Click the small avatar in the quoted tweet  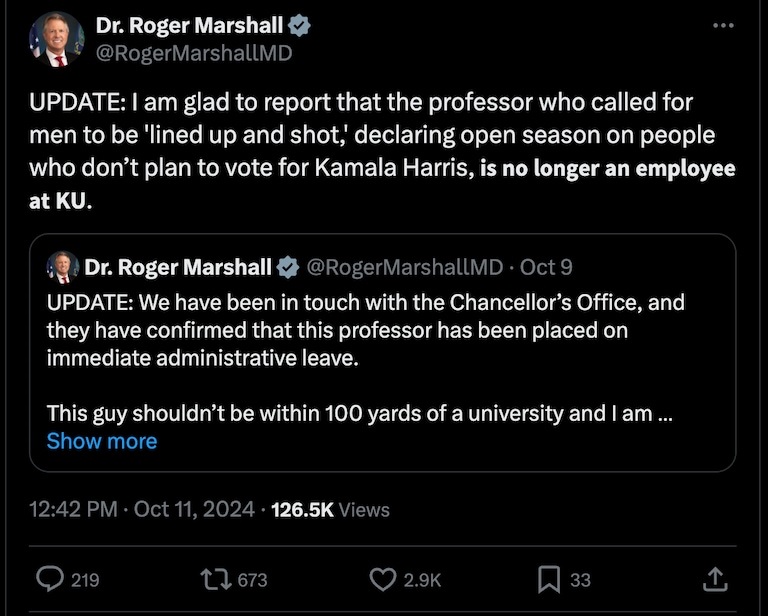63,267
